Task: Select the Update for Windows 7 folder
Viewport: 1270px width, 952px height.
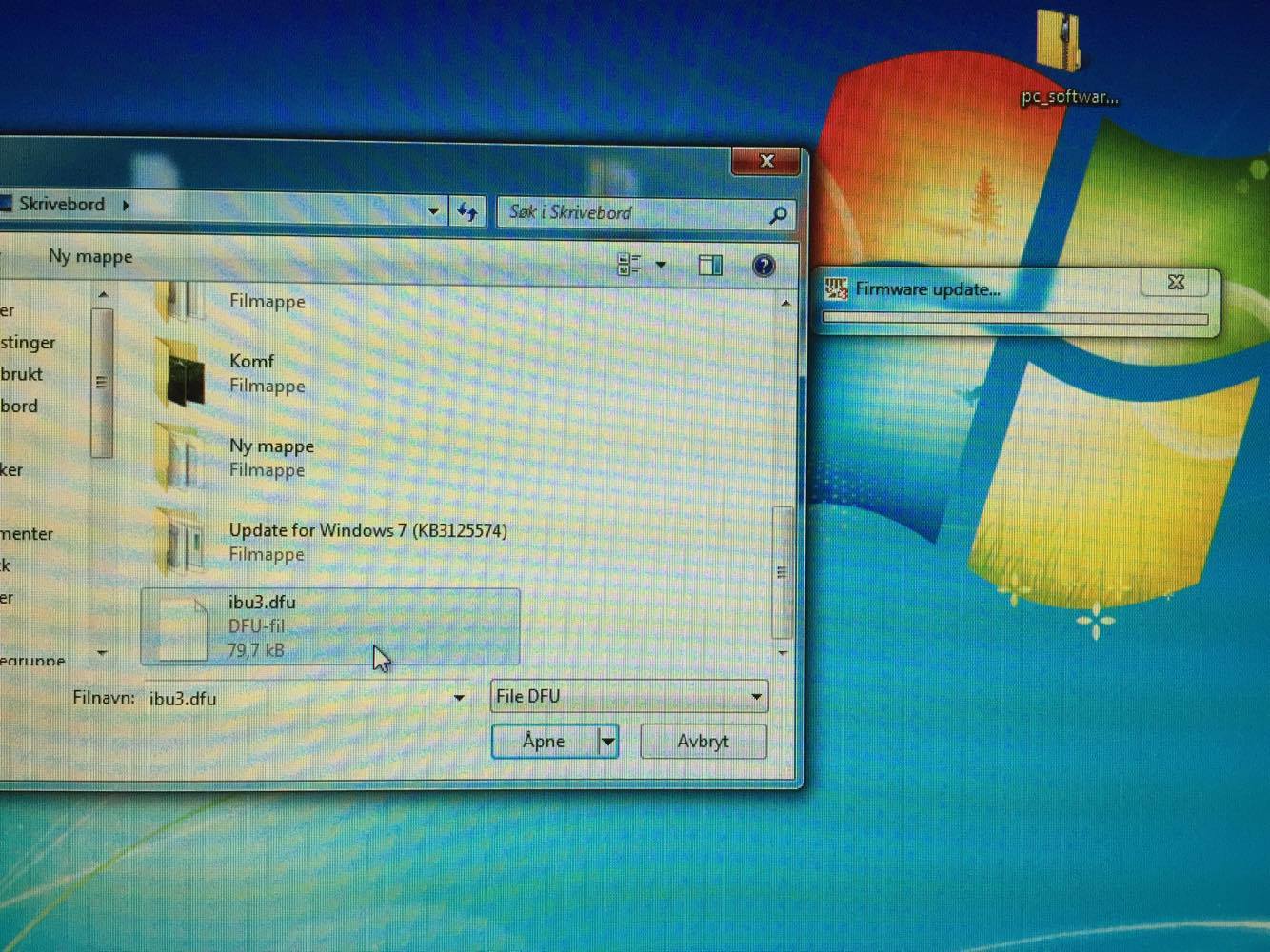Action: coord(367,530)
